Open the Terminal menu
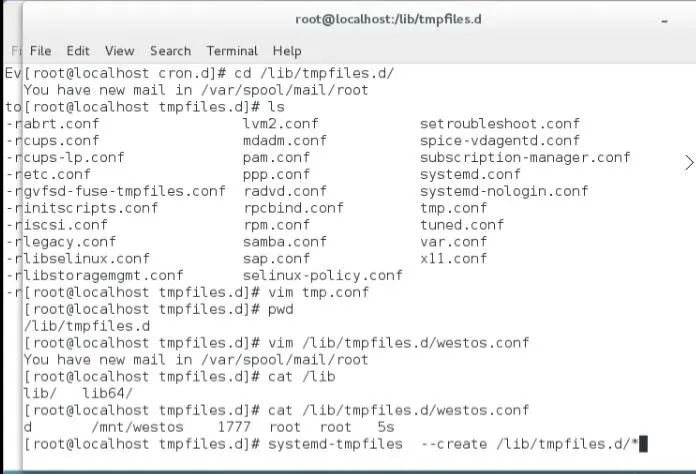Screen dimensions: 696x474 click(x=232, y=51)
